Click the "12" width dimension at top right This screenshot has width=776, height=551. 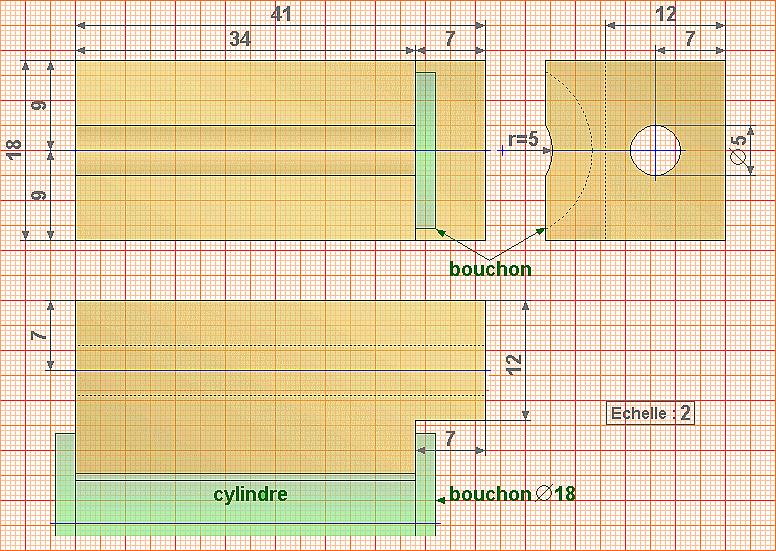(665, 15)
